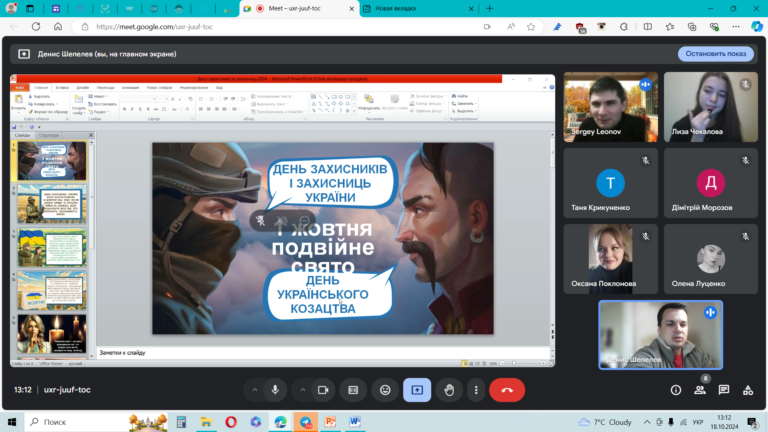Open Calculator from the taskbar
The width and height of the screenshot is (768, 432).
(x=181, y=422)
